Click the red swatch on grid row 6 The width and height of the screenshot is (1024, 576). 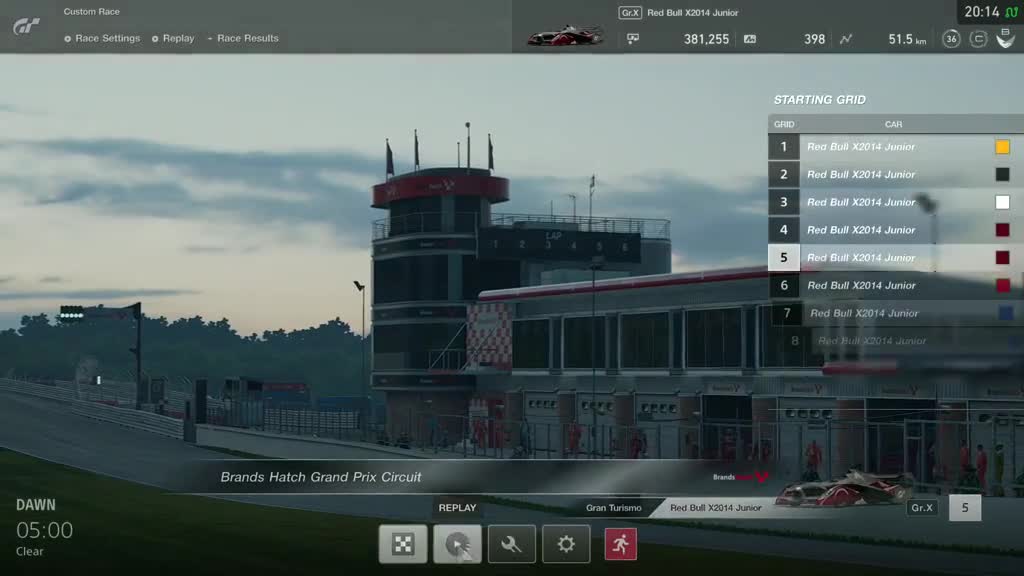click(1002, 285)
